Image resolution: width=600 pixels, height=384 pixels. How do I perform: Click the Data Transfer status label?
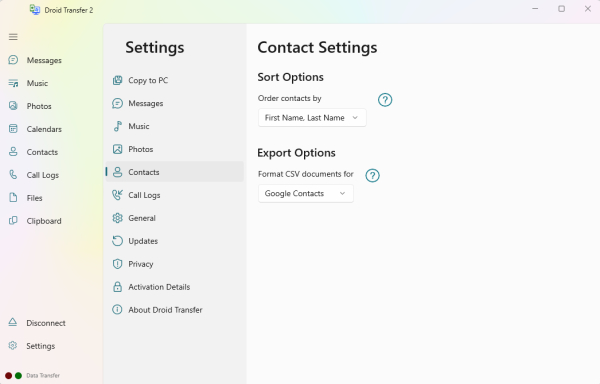click(43, 376)
